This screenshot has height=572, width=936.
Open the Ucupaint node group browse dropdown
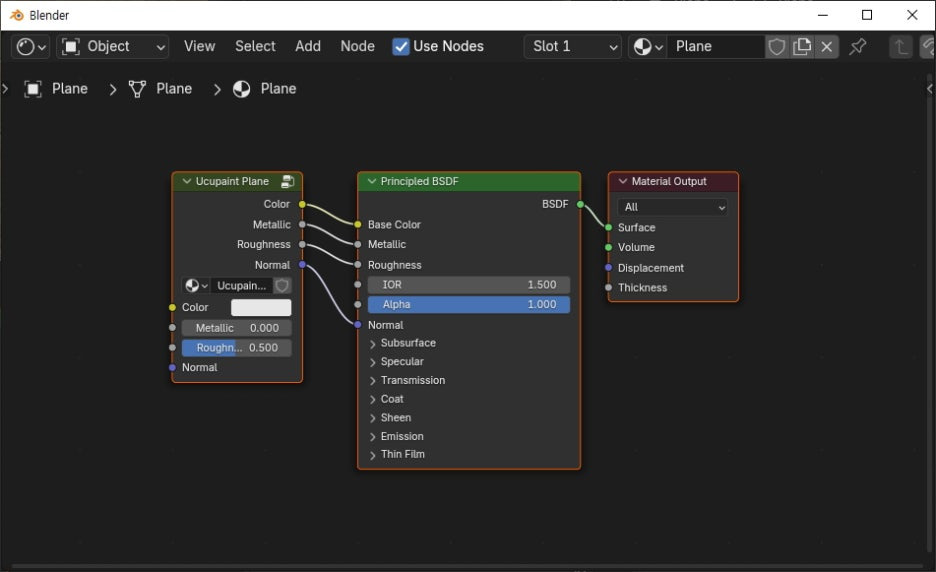[196, 285]
